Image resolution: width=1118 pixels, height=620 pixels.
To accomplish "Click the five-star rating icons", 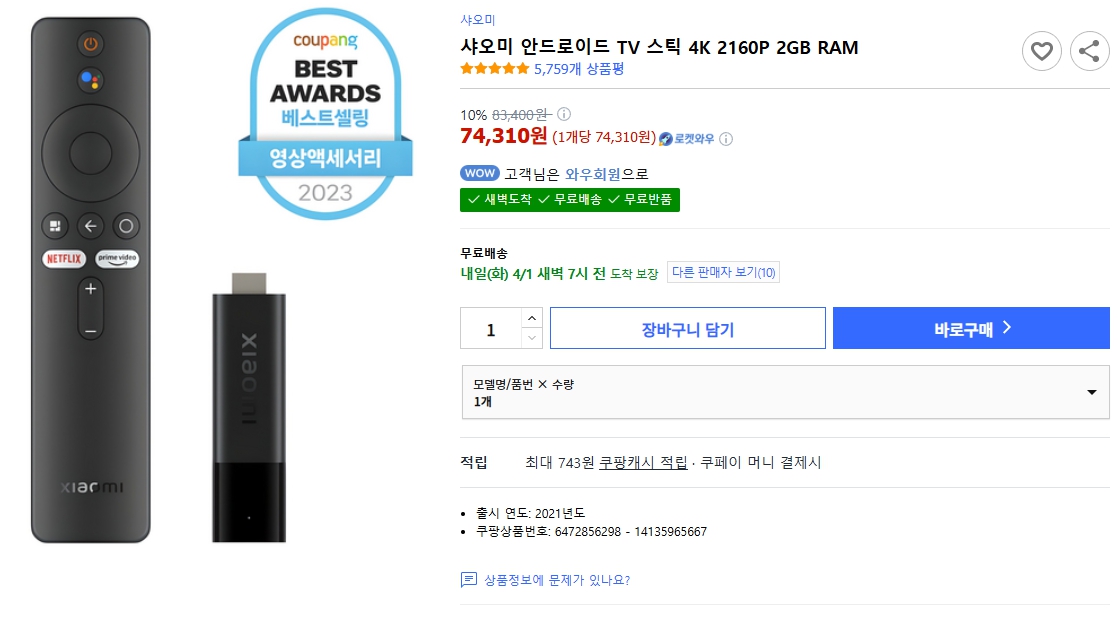I will (494, 69).
